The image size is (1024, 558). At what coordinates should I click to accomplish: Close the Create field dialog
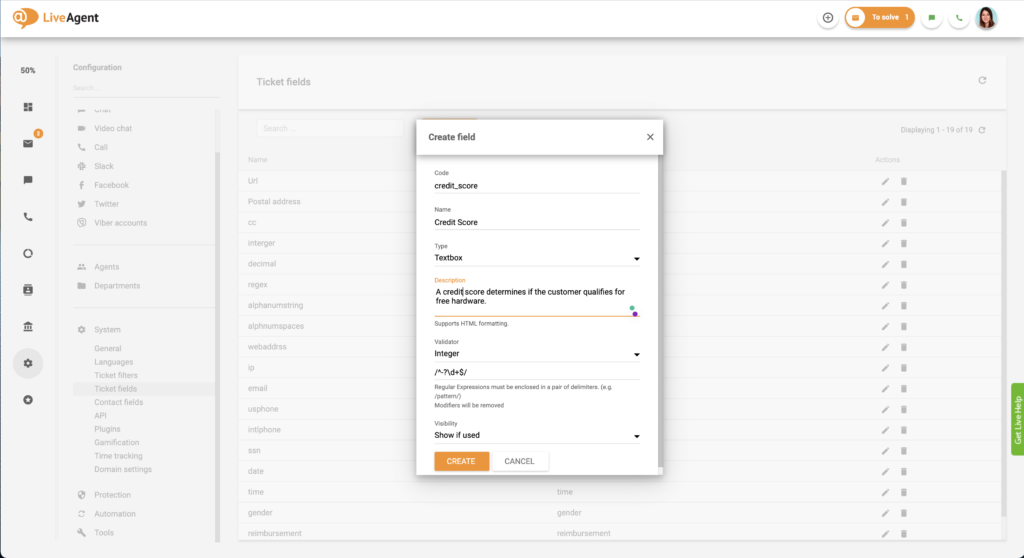coord(650,137)
